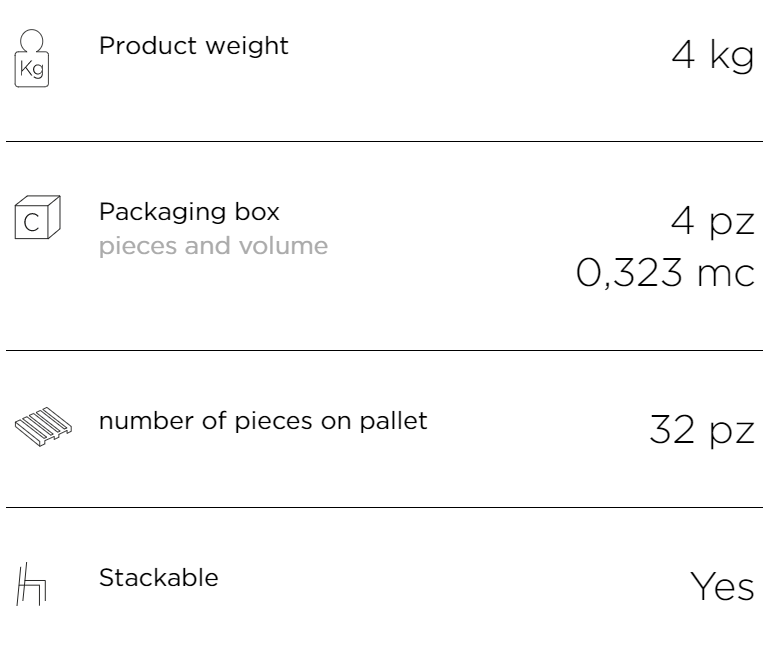
Task: Click the Packaging box label
Action: (189, 212)
